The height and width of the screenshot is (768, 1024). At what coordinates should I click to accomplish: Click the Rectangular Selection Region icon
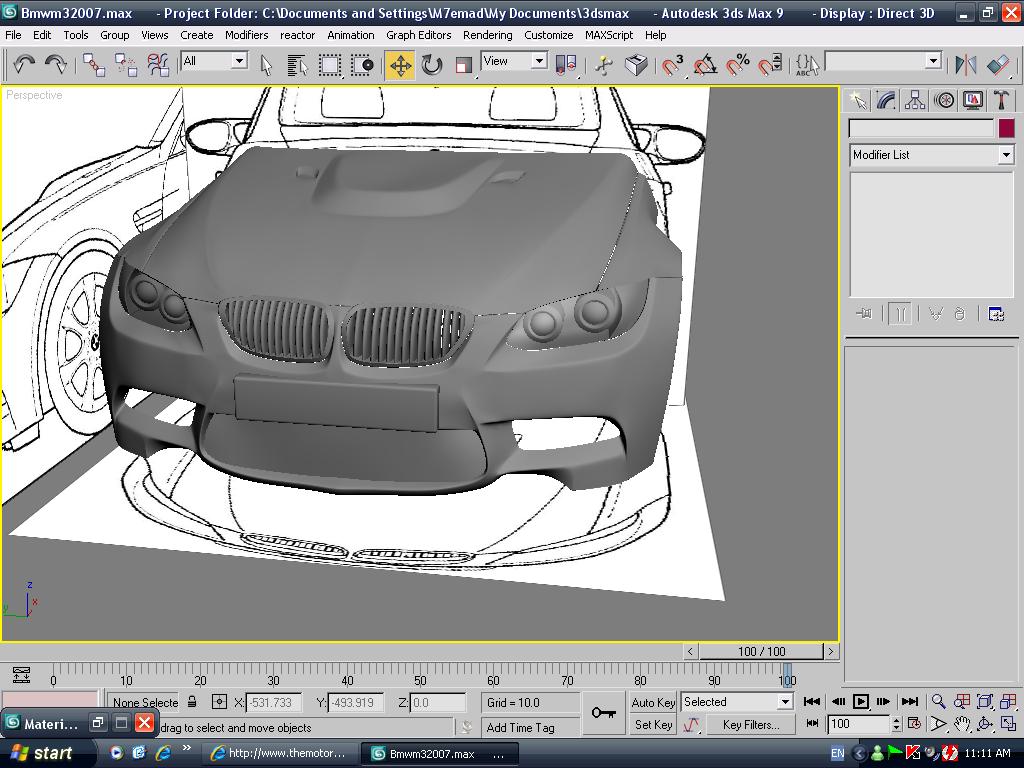330,65
